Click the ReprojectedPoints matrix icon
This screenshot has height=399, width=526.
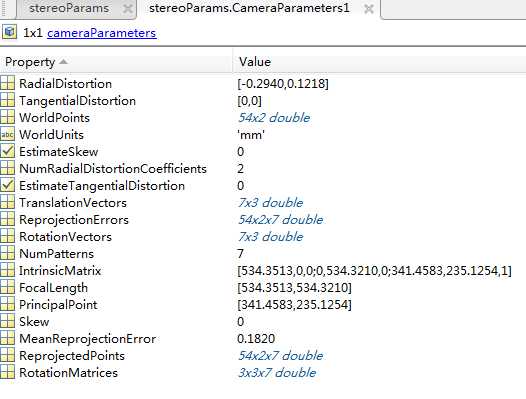pos(7,355)
